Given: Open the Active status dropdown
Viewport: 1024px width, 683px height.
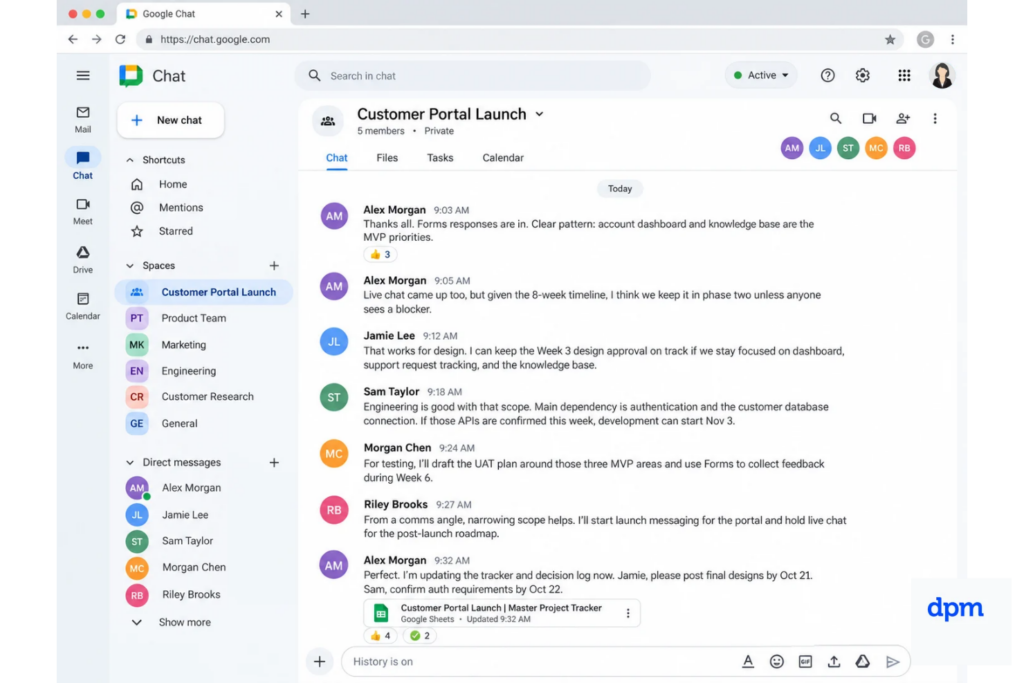Looking at the screenshot, I should coord(761,76).
